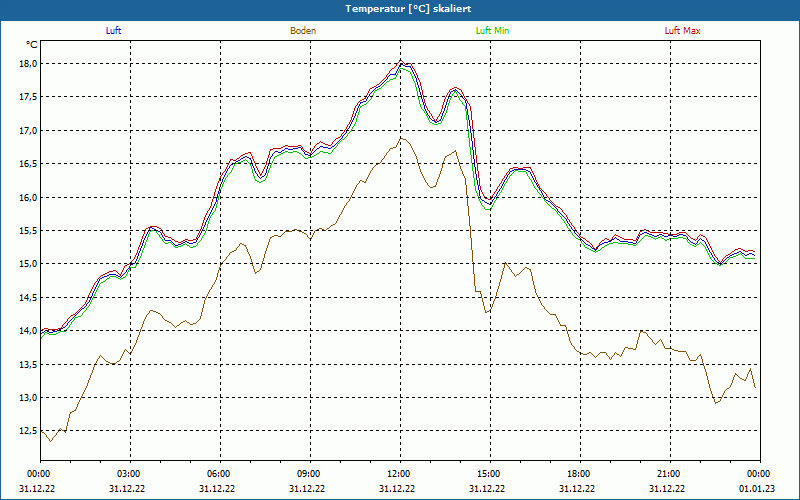Click the '14,5' y-axis value
Image resolution: width=800 pixels, height=500 pixels.
[x=28, y=297]
